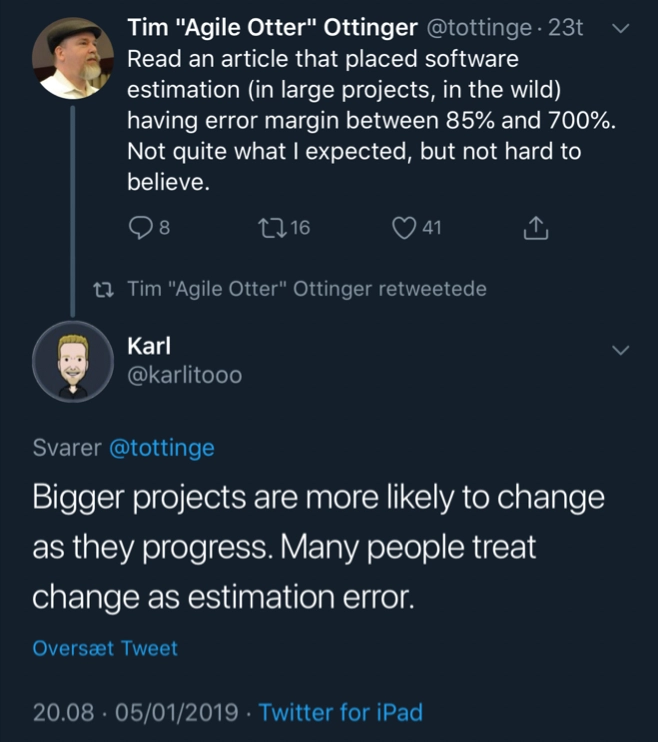Expand the chevron menu next to Karl

[621, 350]
